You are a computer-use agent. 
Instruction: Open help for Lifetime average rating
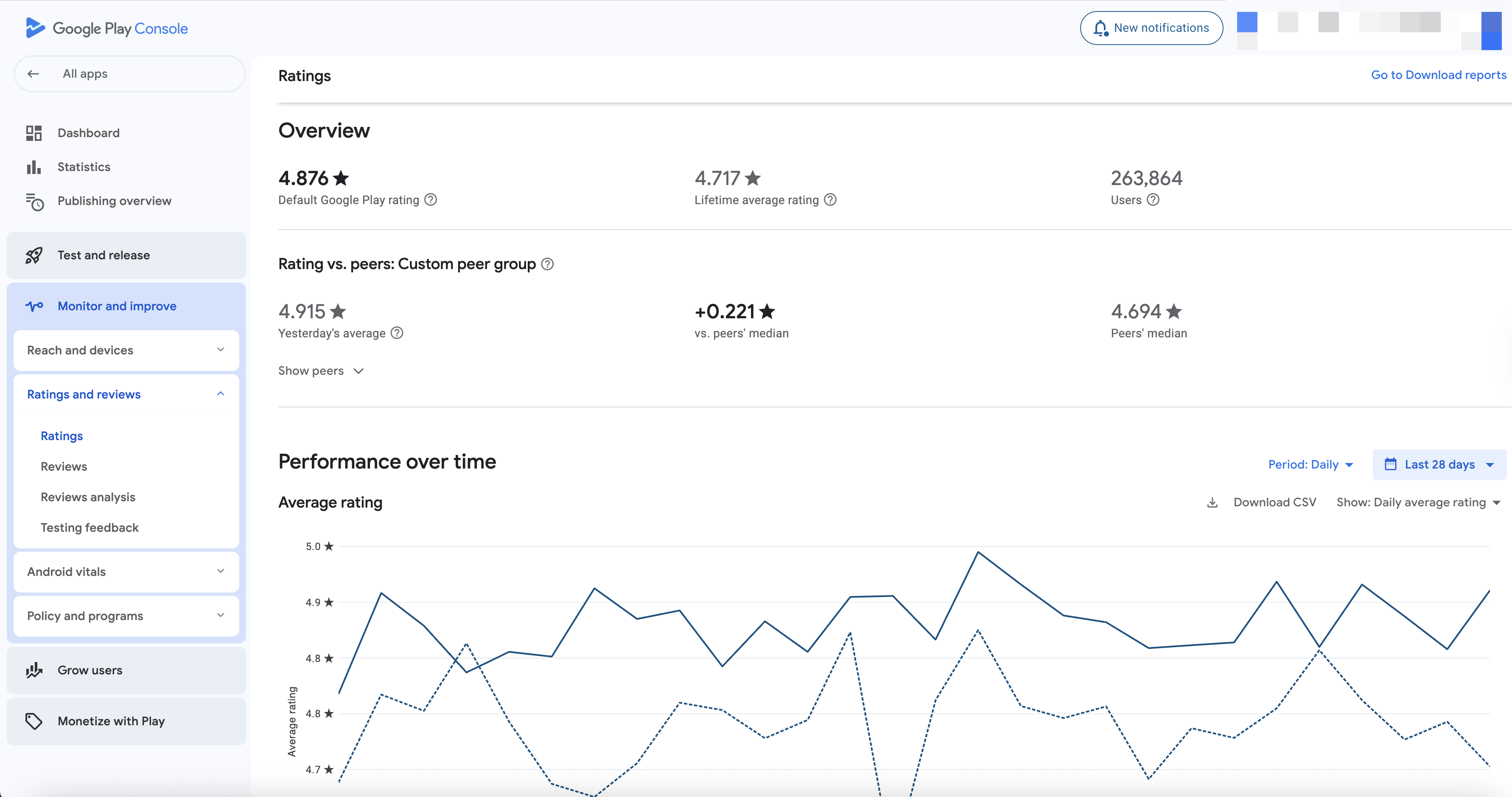830,200
